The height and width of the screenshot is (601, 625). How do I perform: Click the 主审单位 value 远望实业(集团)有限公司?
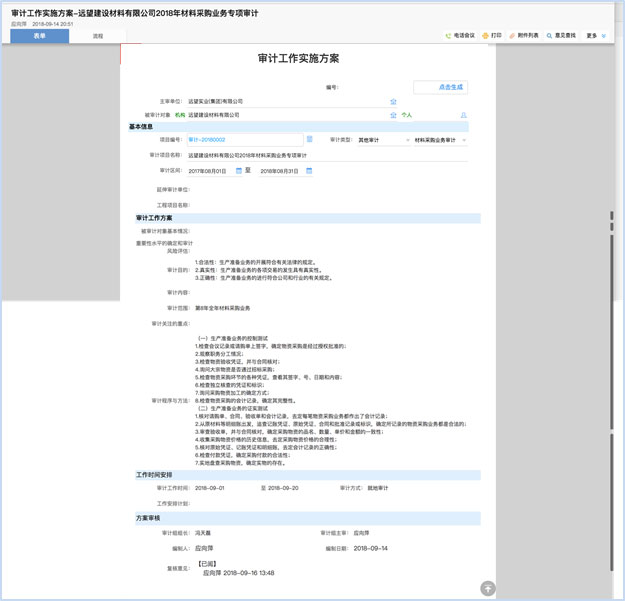click(x=215, y=101)
